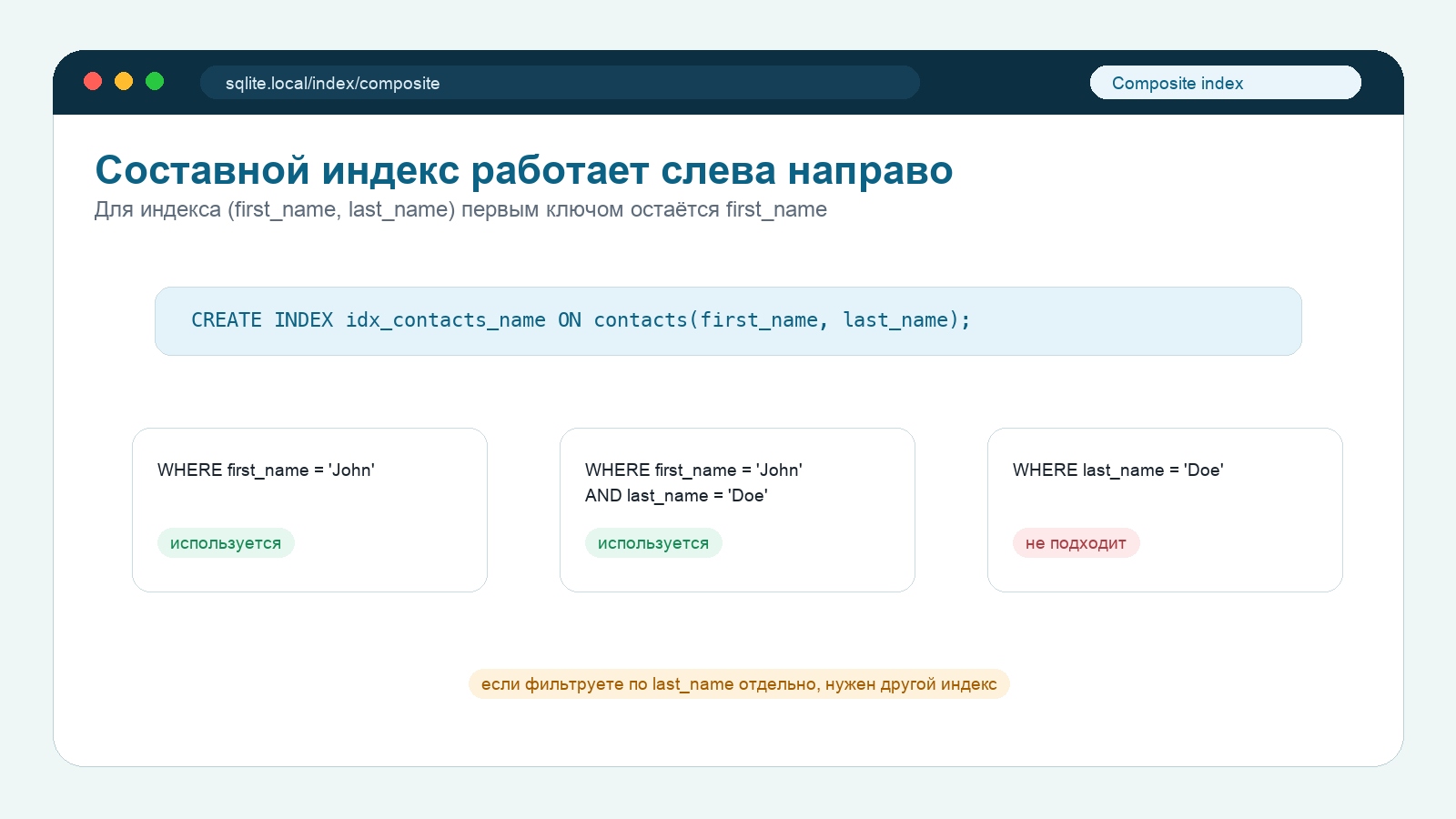Screen dimensions: 1456x819
Task: Click the "AND last_name = 'Doe'" line
Action: (x=676, y=495)
